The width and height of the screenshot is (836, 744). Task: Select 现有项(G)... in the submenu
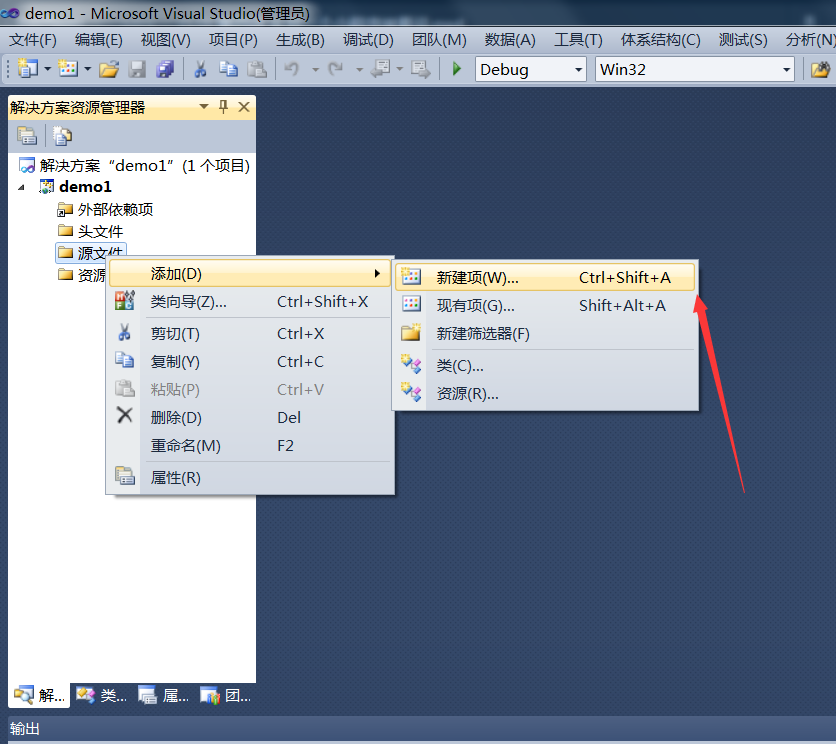545,306
